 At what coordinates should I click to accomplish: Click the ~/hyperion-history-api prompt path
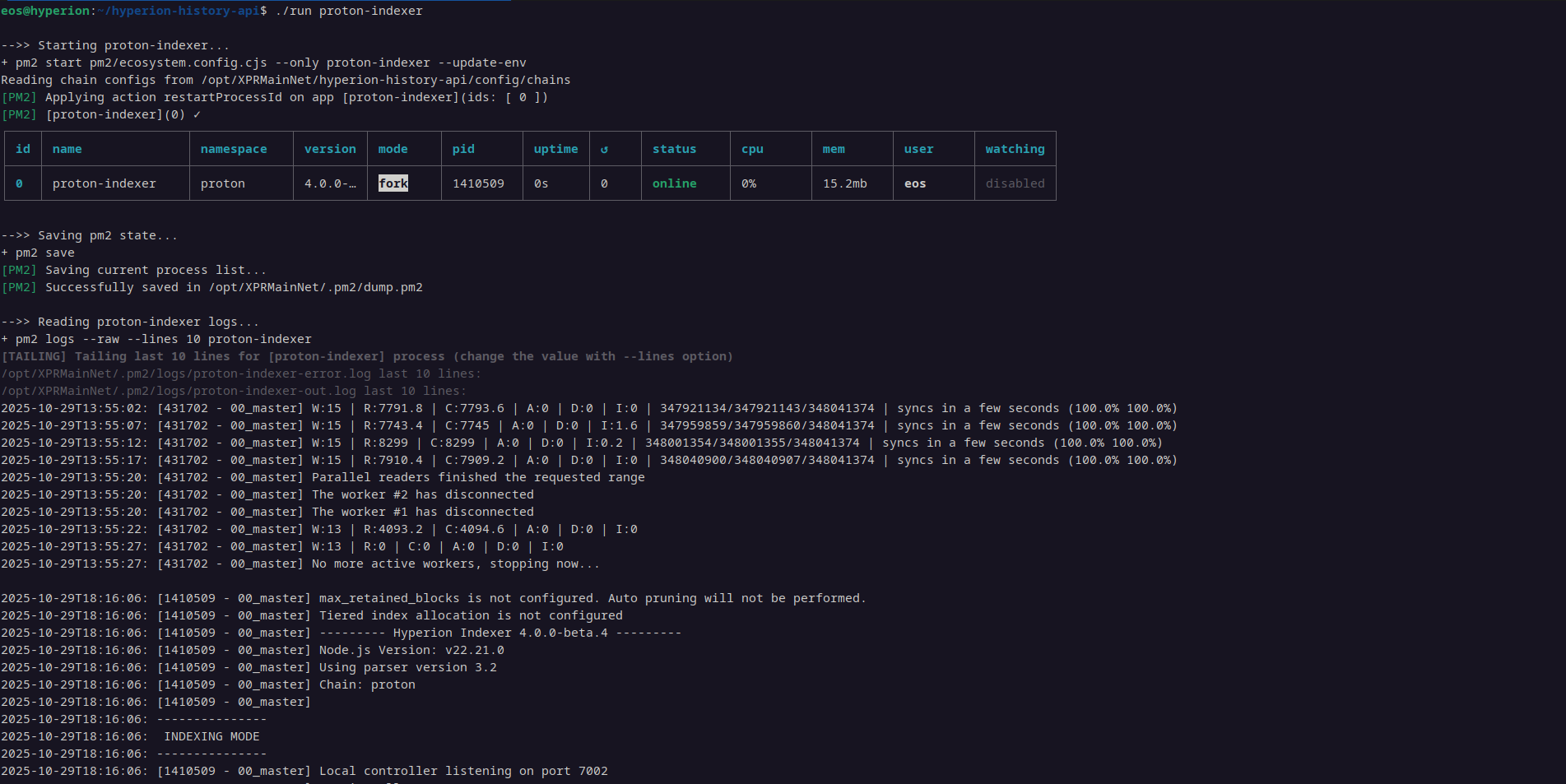[182, 11]
